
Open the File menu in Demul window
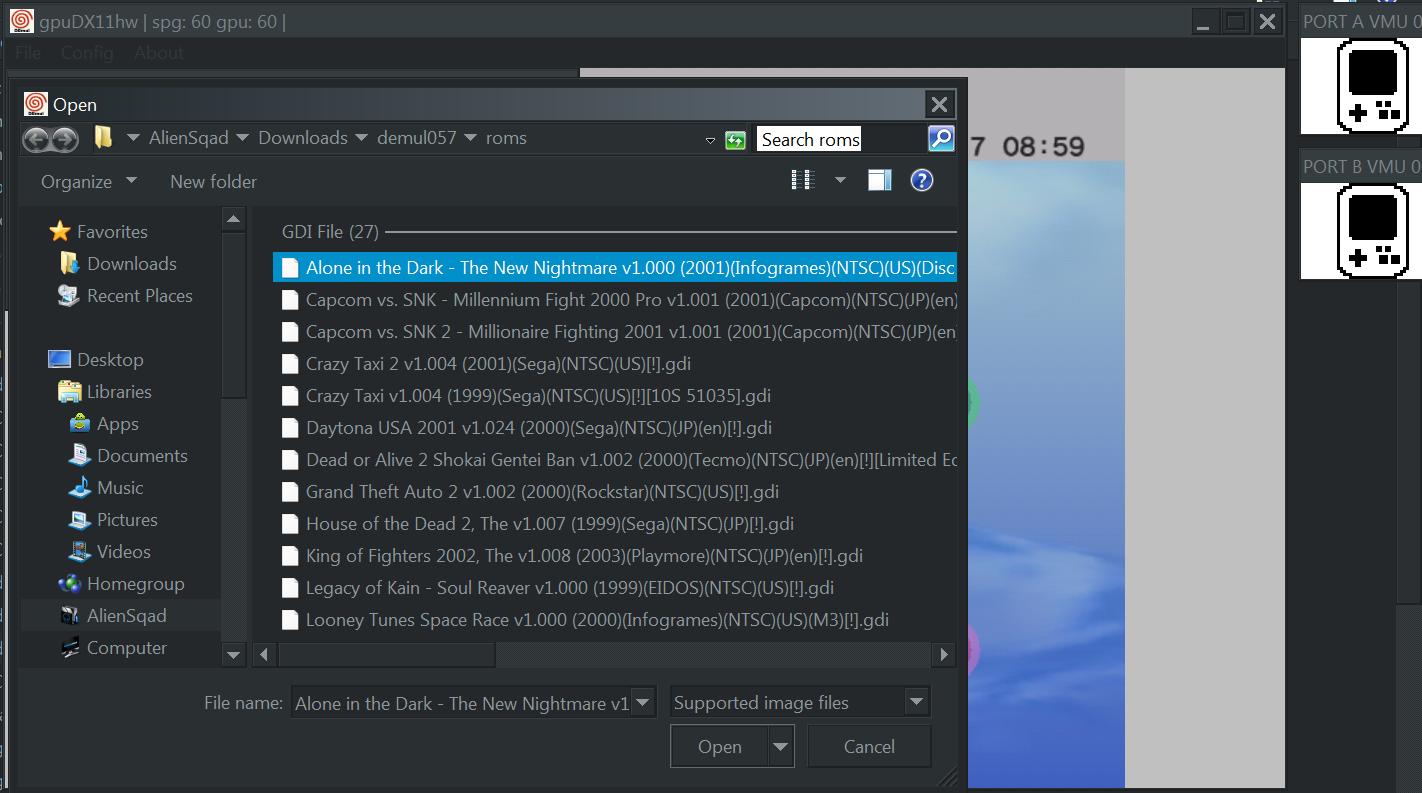pos(28,53)
